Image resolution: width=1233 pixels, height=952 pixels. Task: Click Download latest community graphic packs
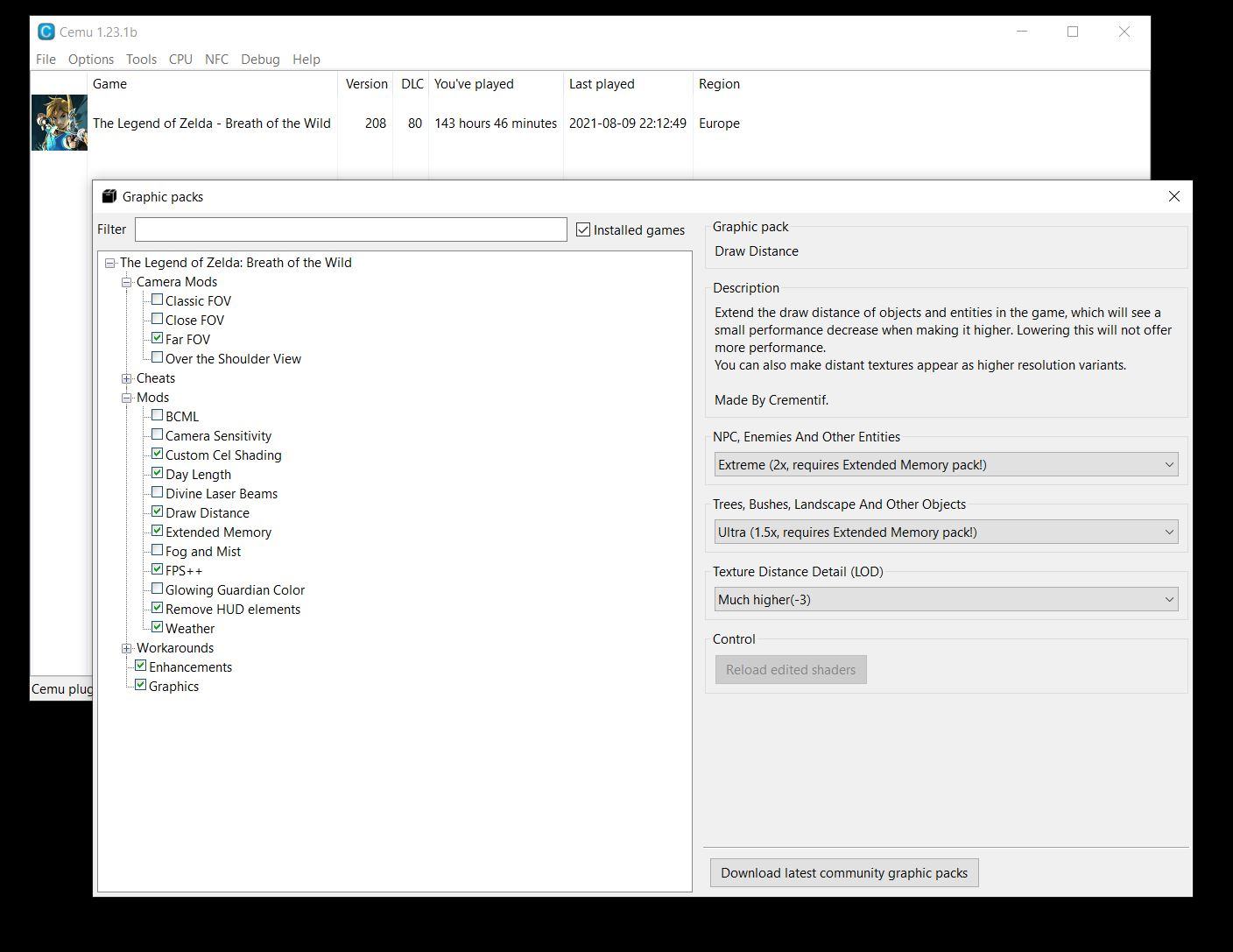click(844, 872)
